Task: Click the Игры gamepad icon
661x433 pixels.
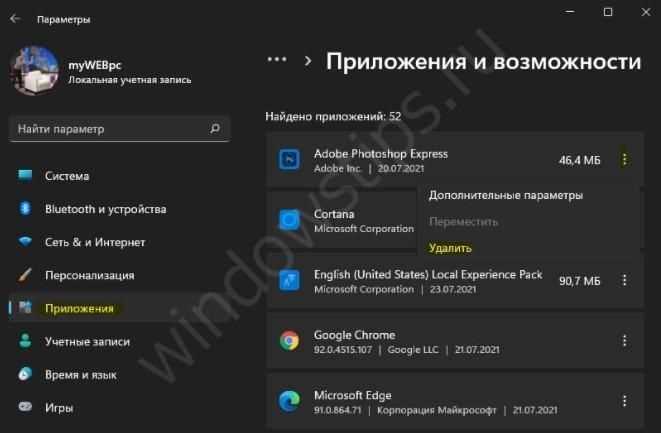Action: click(25, 407)
